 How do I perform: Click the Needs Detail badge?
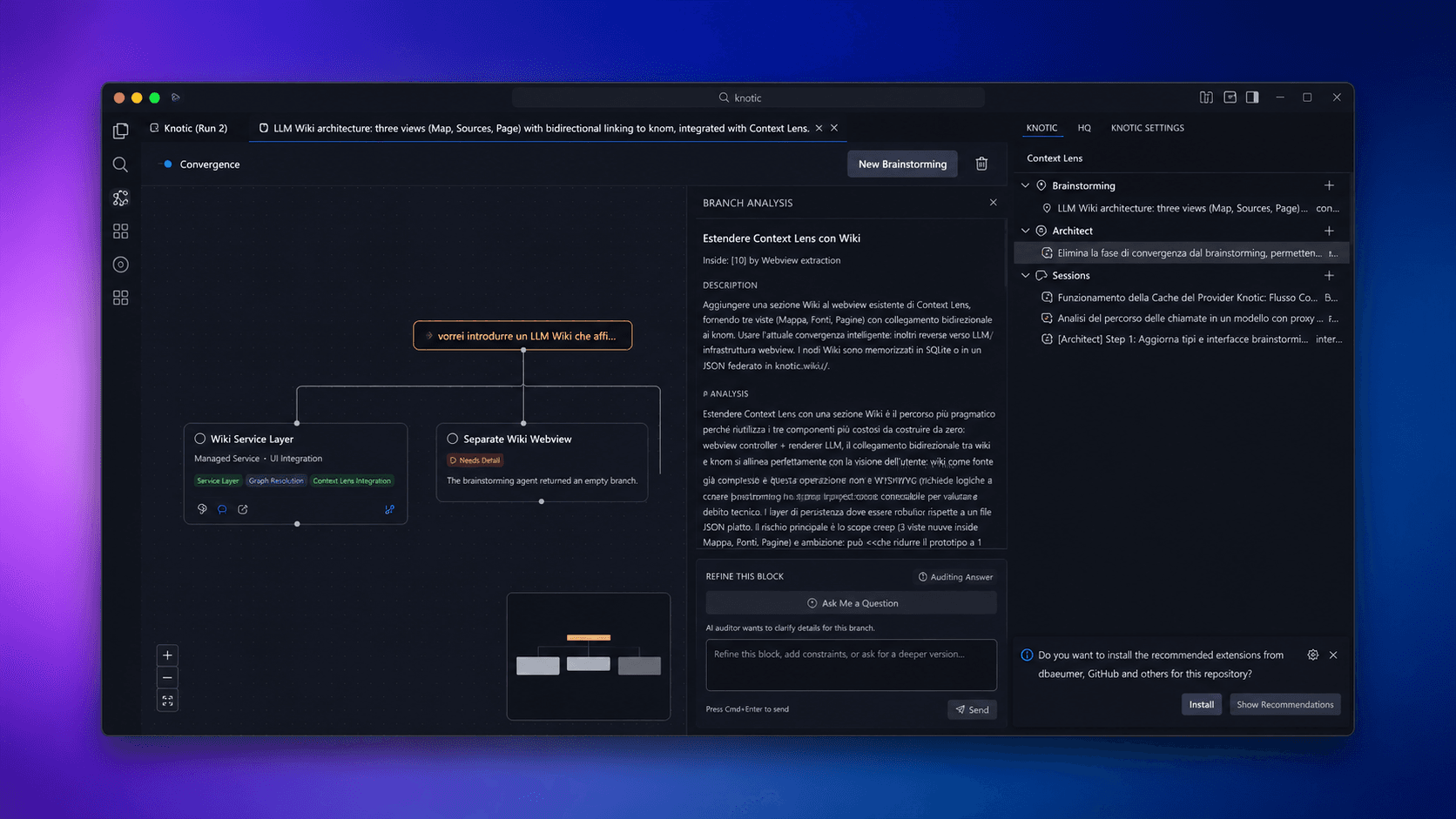[x=475, y=460]
